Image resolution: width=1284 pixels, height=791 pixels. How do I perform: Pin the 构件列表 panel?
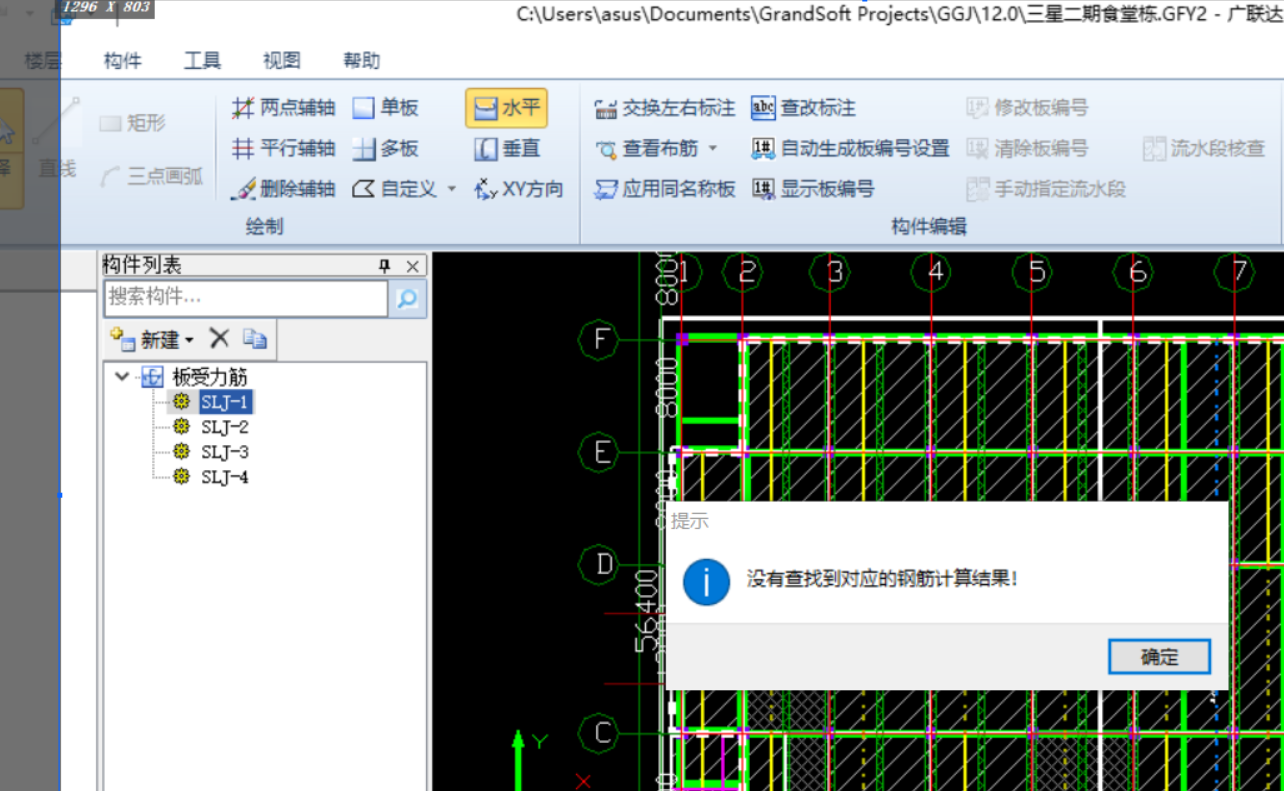(384, 266)
